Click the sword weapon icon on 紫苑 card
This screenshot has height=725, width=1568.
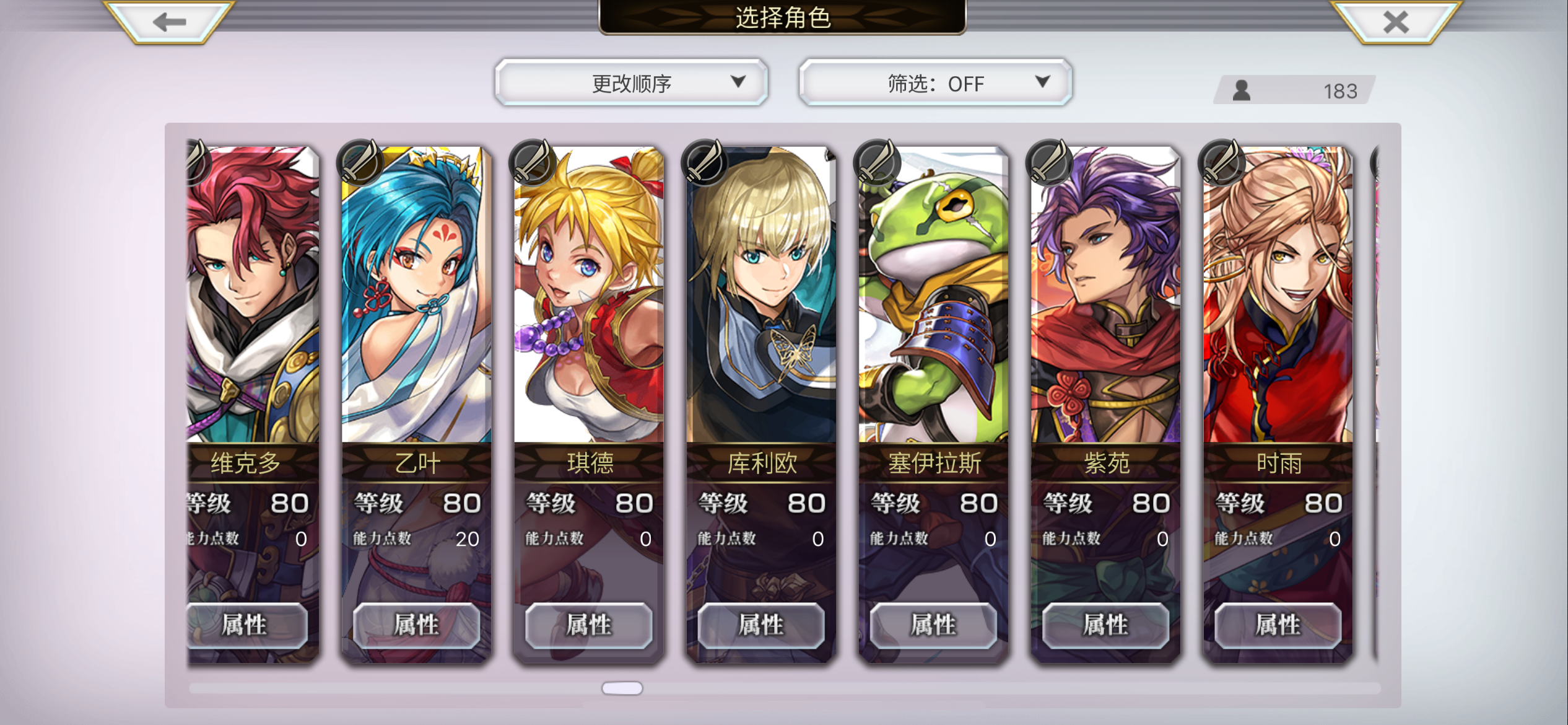pyautogui.click(x=1049, y=162)
